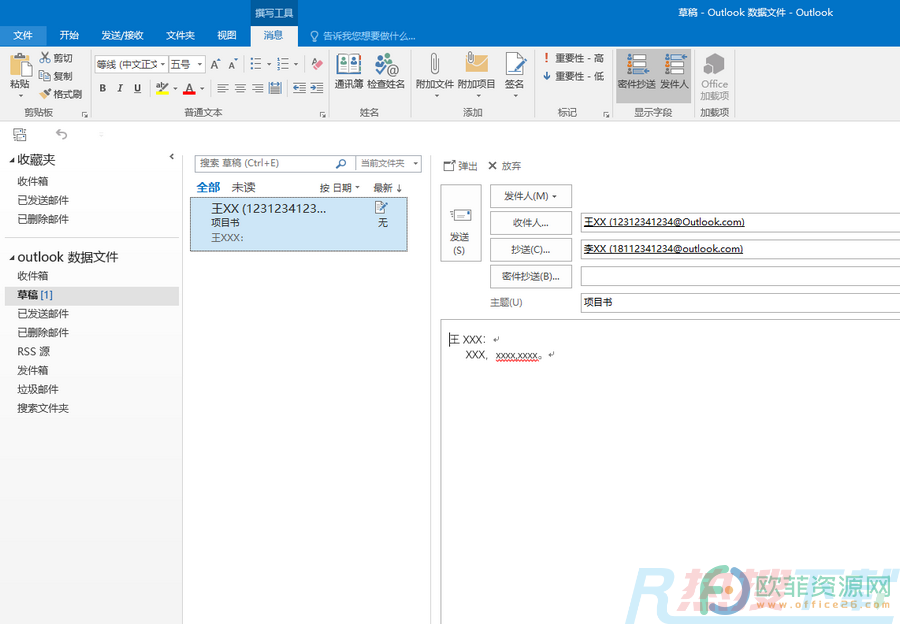Click Attach File paperclip (附加文件)

pos(435,75)
